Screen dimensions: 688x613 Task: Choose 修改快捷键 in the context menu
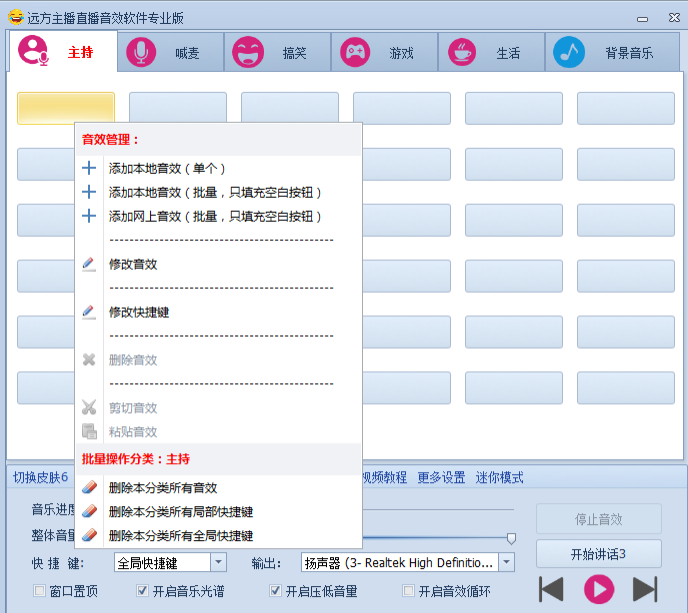click(139, 312)
